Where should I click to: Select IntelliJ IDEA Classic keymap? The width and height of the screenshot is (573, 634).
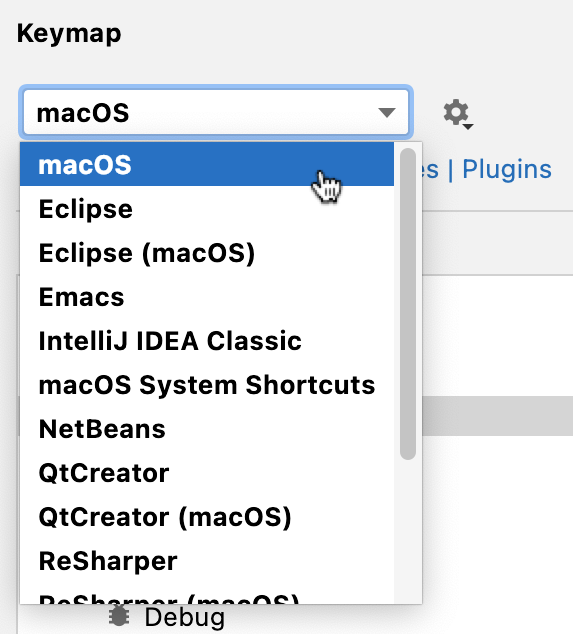coord(207,341)
